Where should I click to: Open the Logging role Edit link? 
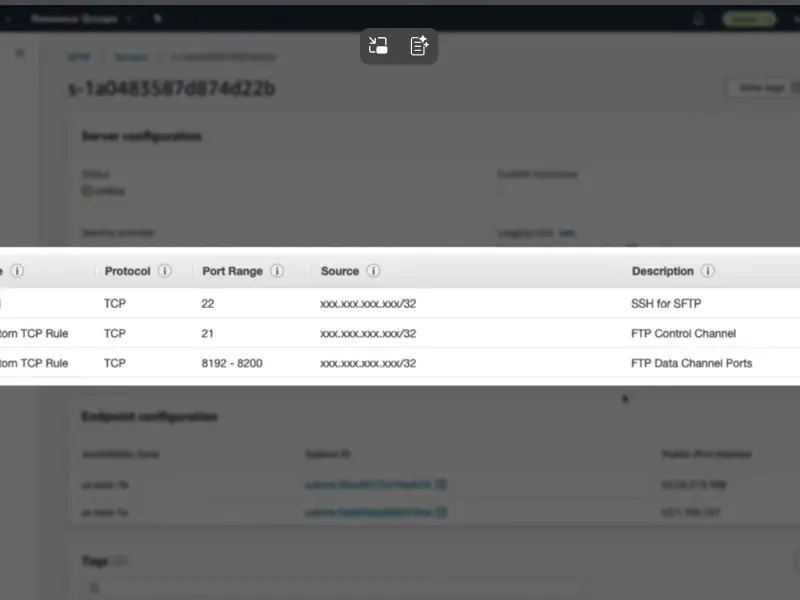(x=567, y=232)
